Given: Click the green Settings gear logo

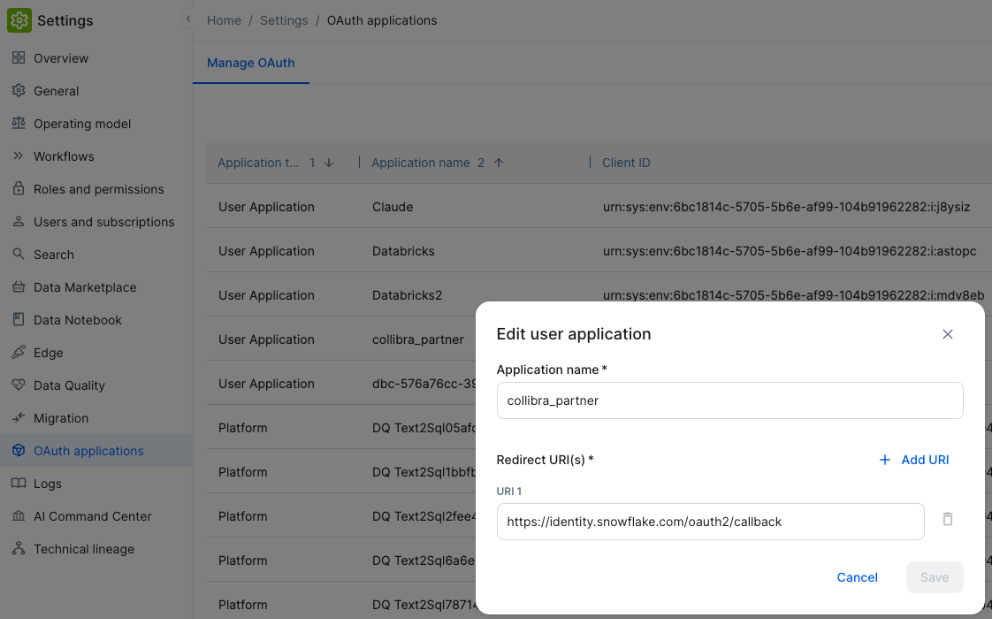Looking at the screenshot, I should point(19,20).
